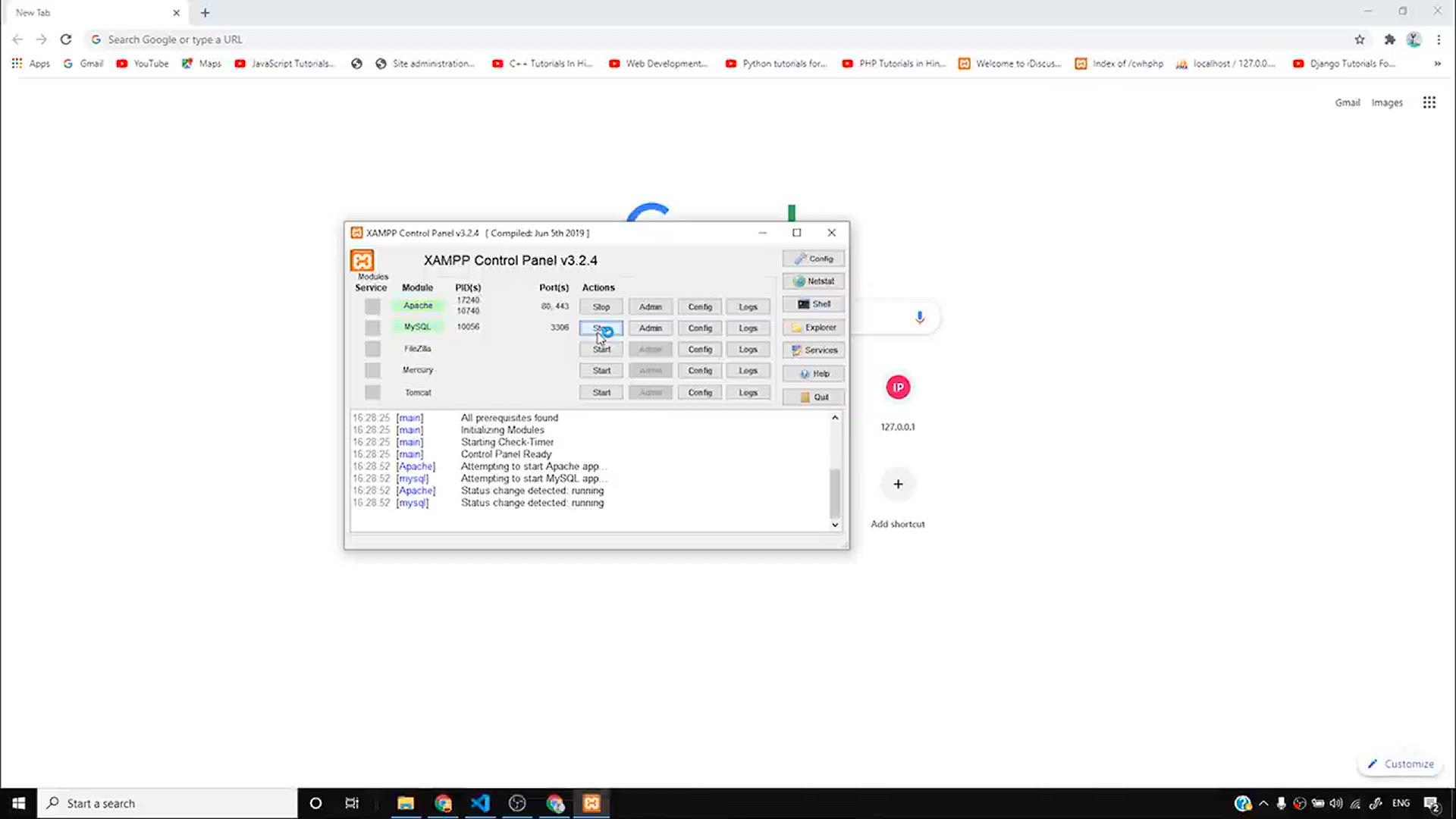
Task: Open Task View in taskbar
Action: (x=352, y=803)
